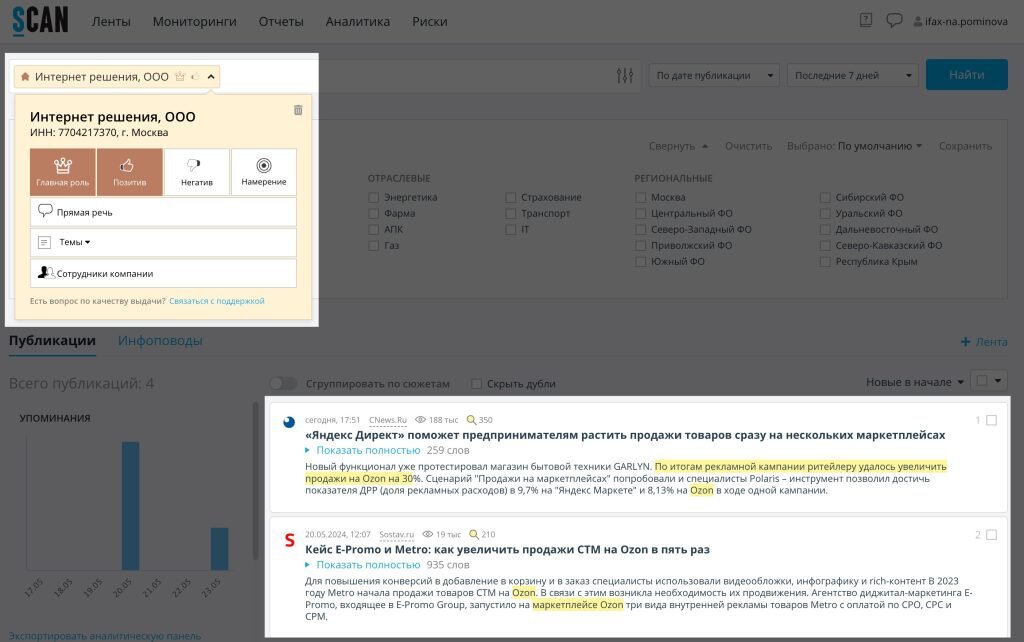Click the Найти search button
The image size is (1024, 642).
pyautogui.click(x=967, y=75)
